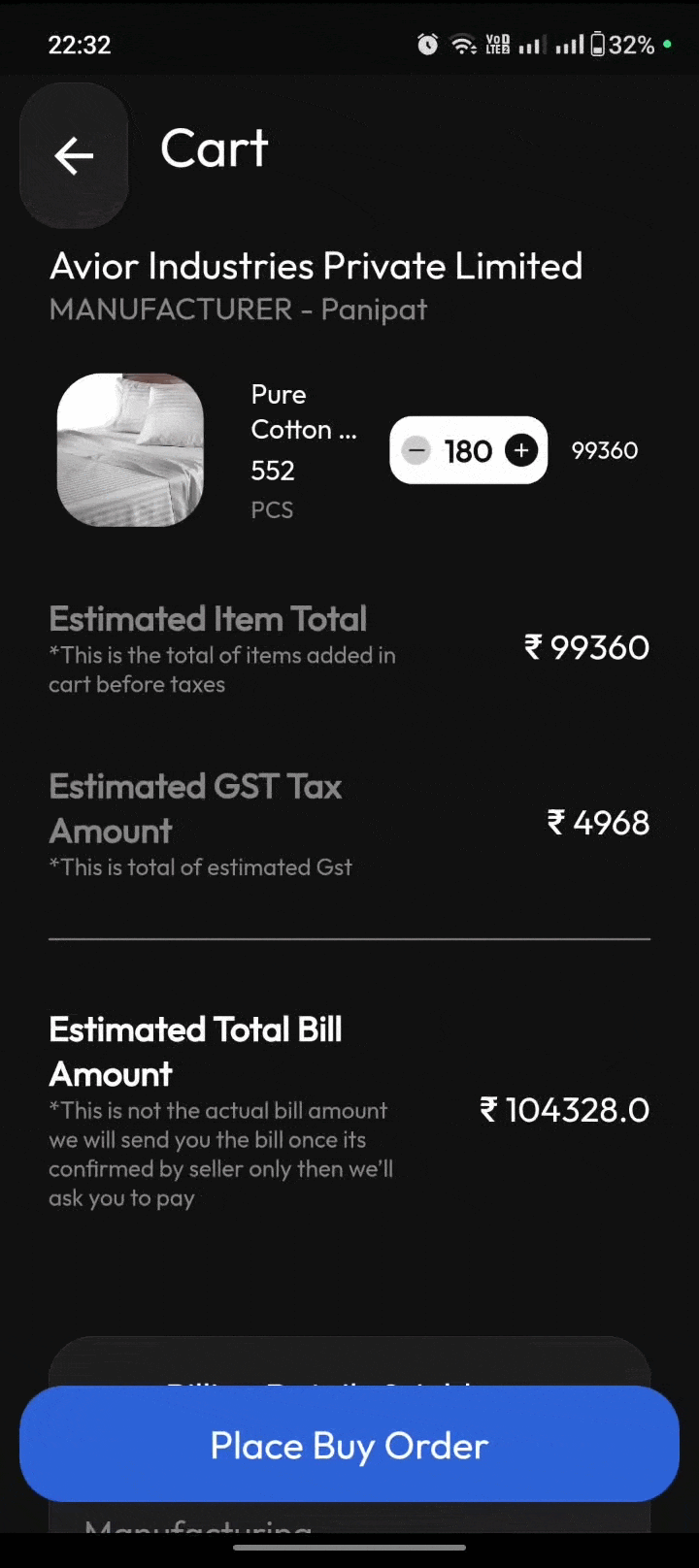Tap the 22:32 status bar clock

pyautogui.click(x=80, y=45)
